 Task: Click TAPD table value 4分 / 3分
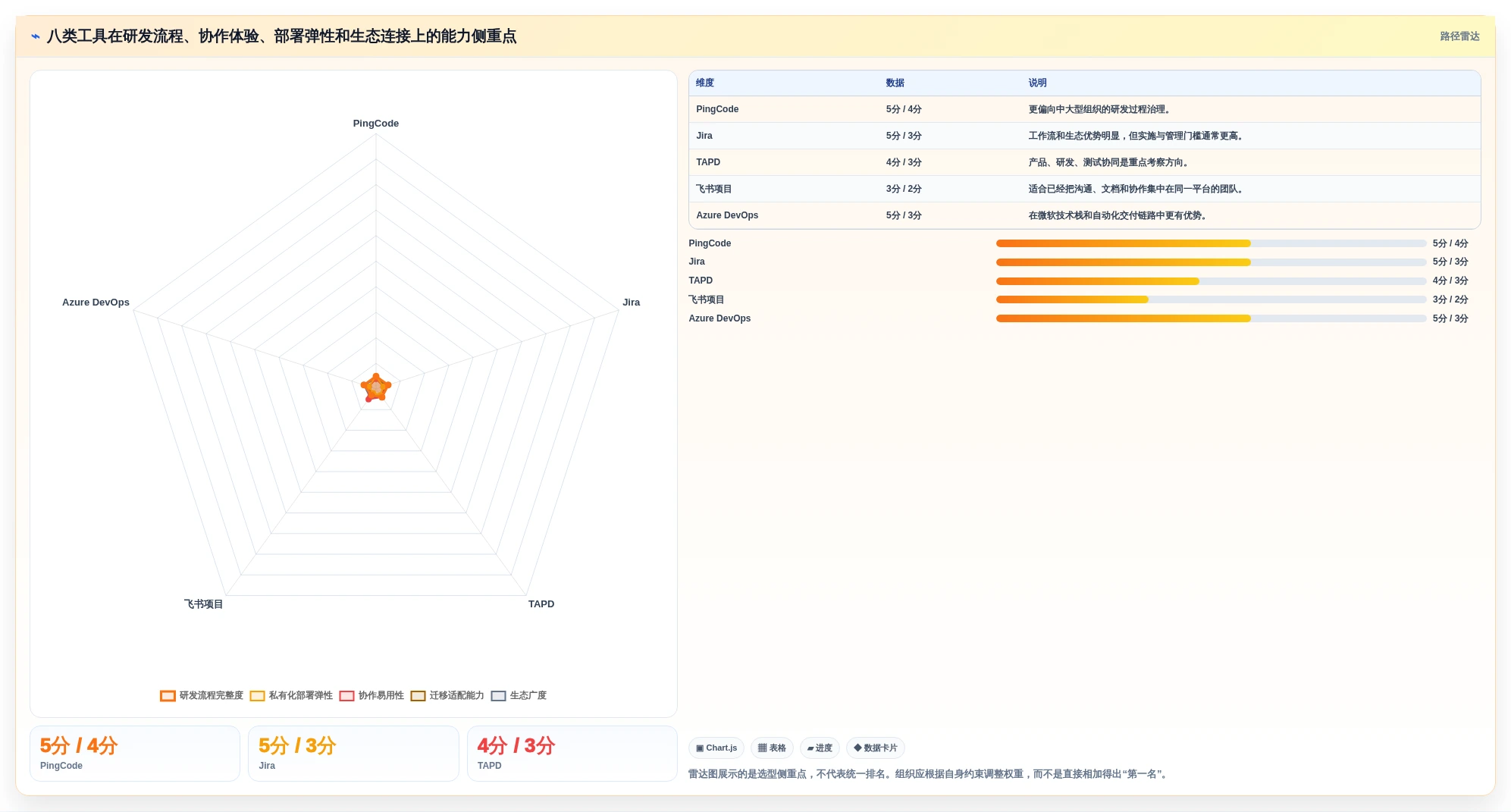(904, 162)
